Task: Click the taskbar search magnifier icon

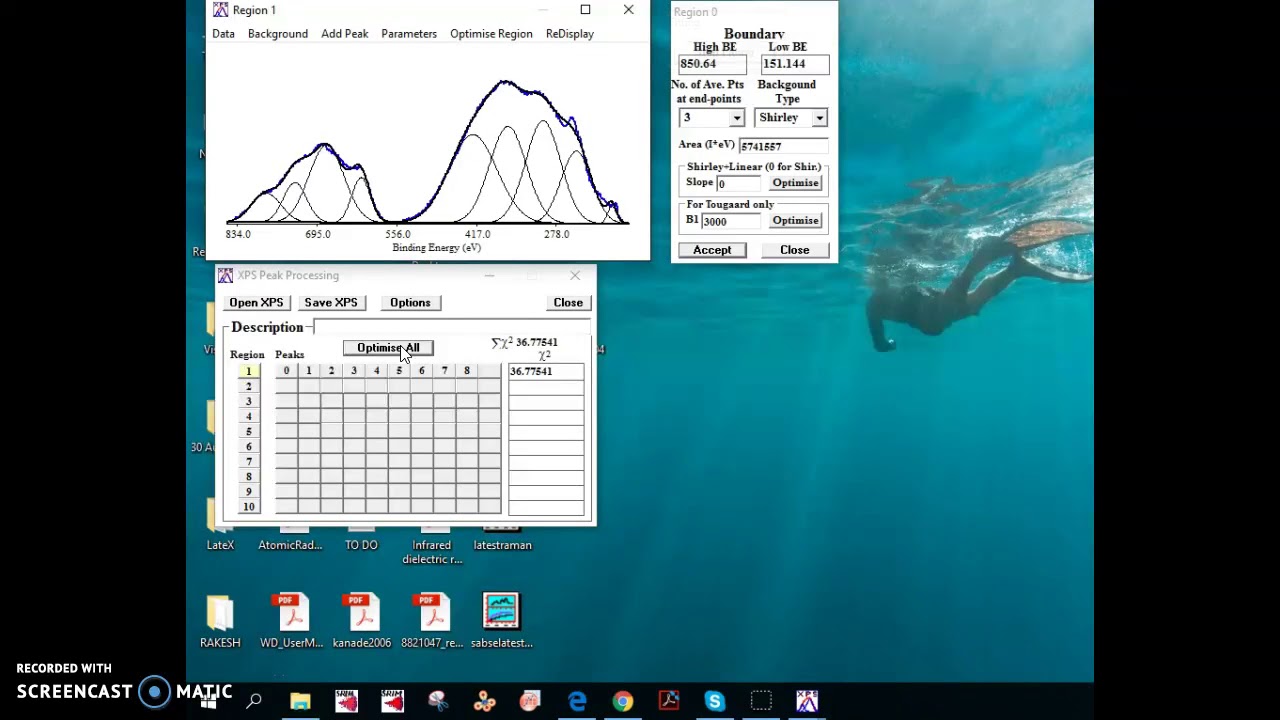Action: (x=254, y=701)
